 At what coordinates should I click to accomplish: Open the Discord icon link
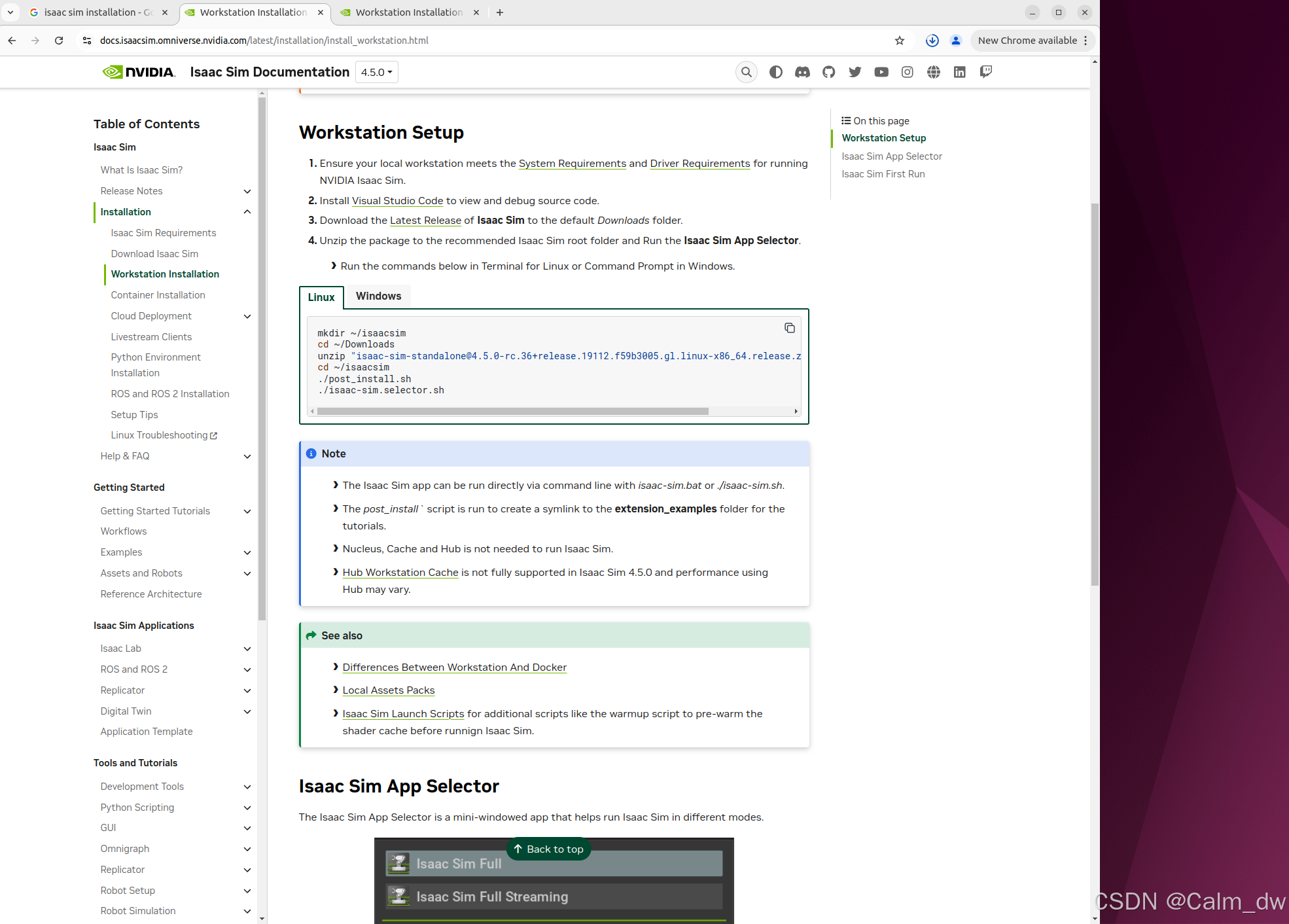click(x=802, y=72)
